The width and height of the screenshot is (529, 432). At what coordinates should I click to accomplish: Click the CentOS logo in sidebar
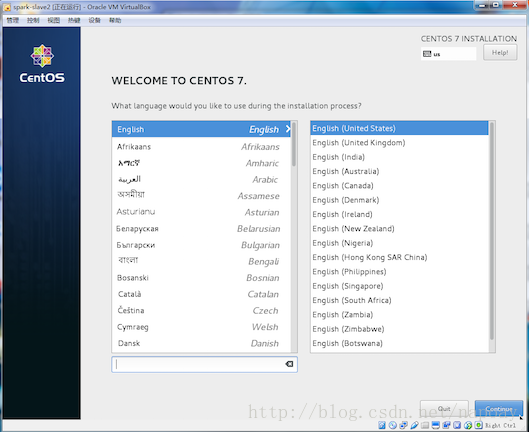click(x=42, y=63)
